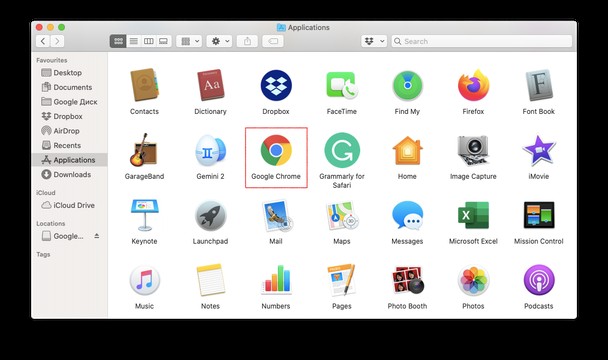The width and height of the screenshot is (608, 360).
Task: Go forward with the right chevron
Action: point(57,41)
